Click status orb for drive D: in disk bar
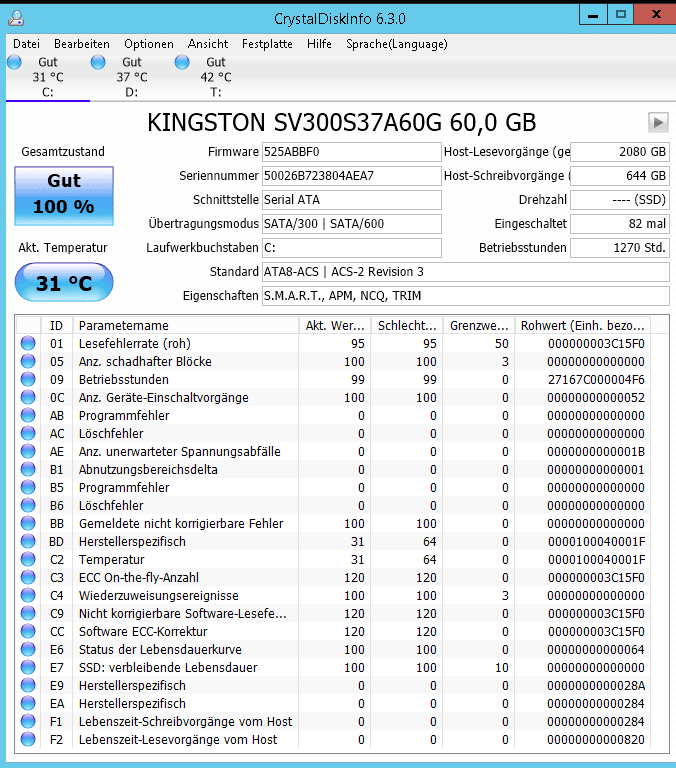Image resolution: width=676 pixels, height=768 pixels. 98,62
